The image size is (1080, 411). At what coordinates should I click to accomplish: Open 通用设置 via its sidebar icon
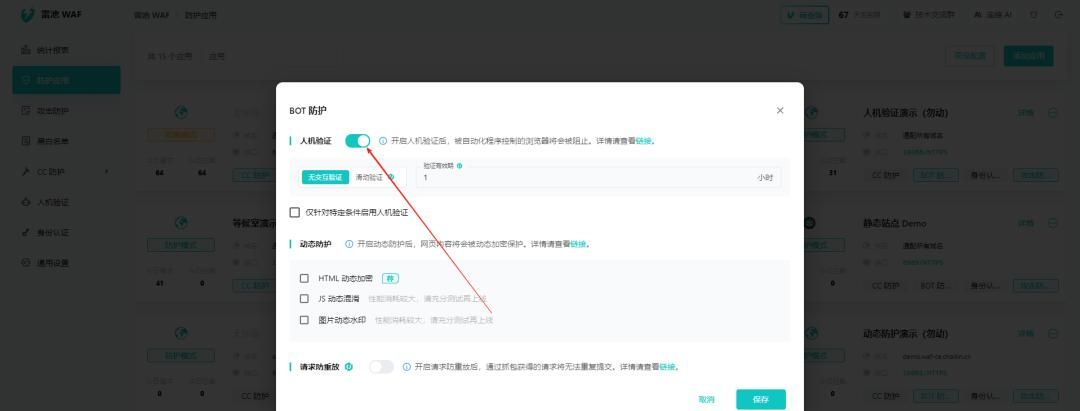(x=25, y=262)
